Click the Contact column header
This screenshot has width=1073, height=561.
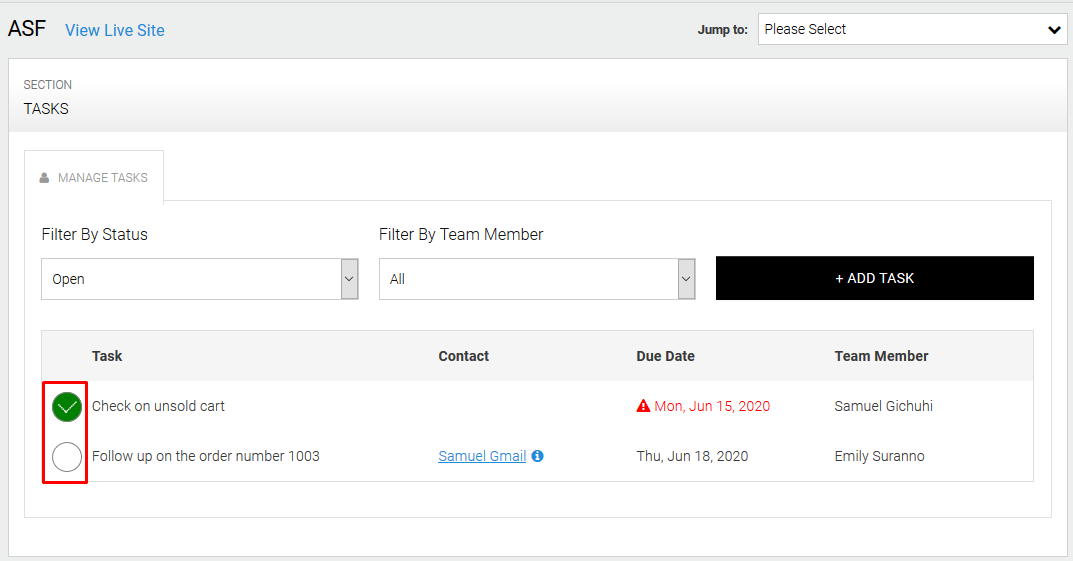[463, 356]
